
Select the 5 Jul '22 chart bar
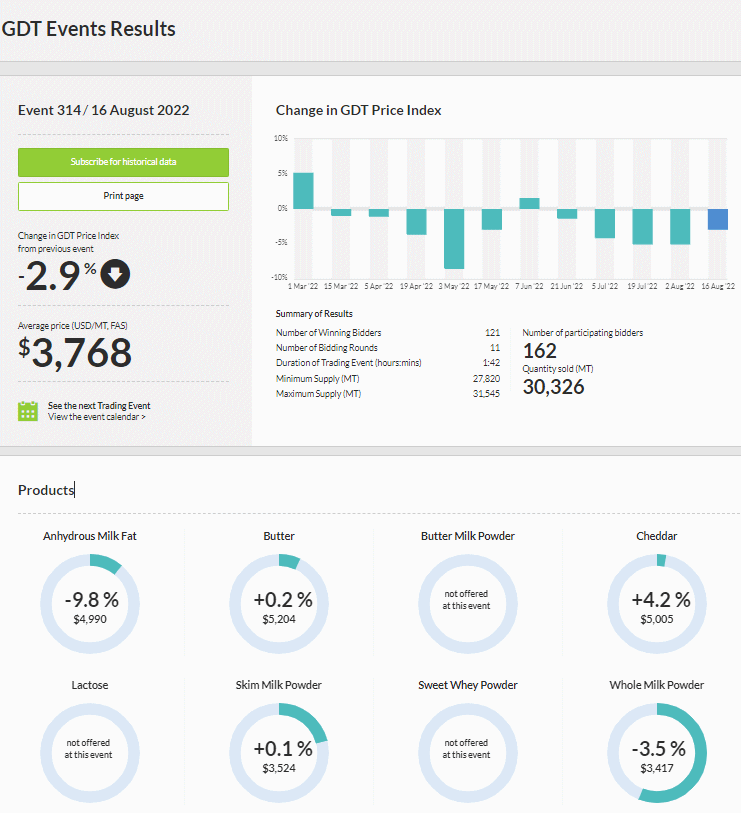coord(605,223)
